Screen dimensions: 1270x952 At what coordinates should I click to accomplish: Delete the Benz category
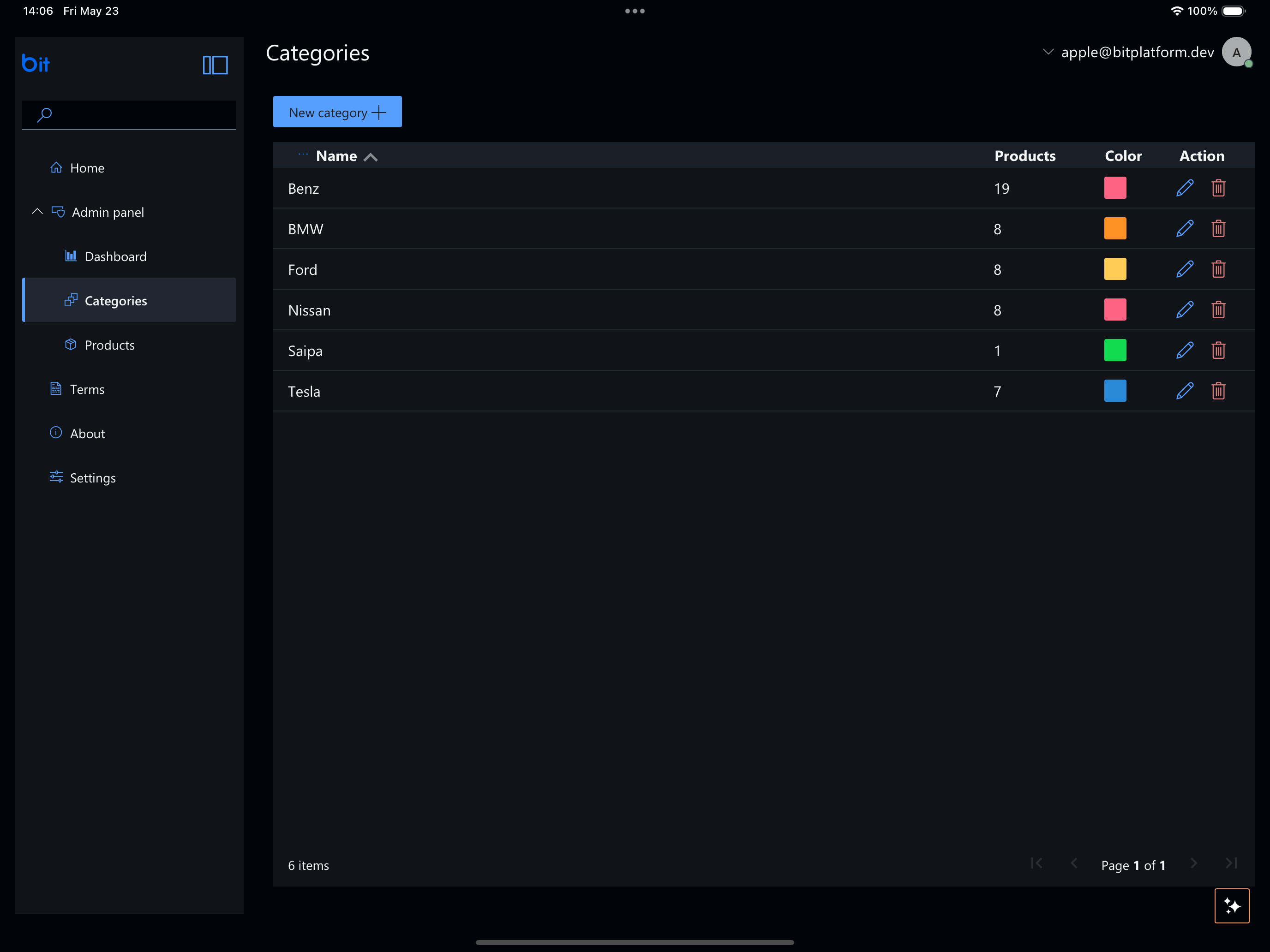click(1218, 188)
